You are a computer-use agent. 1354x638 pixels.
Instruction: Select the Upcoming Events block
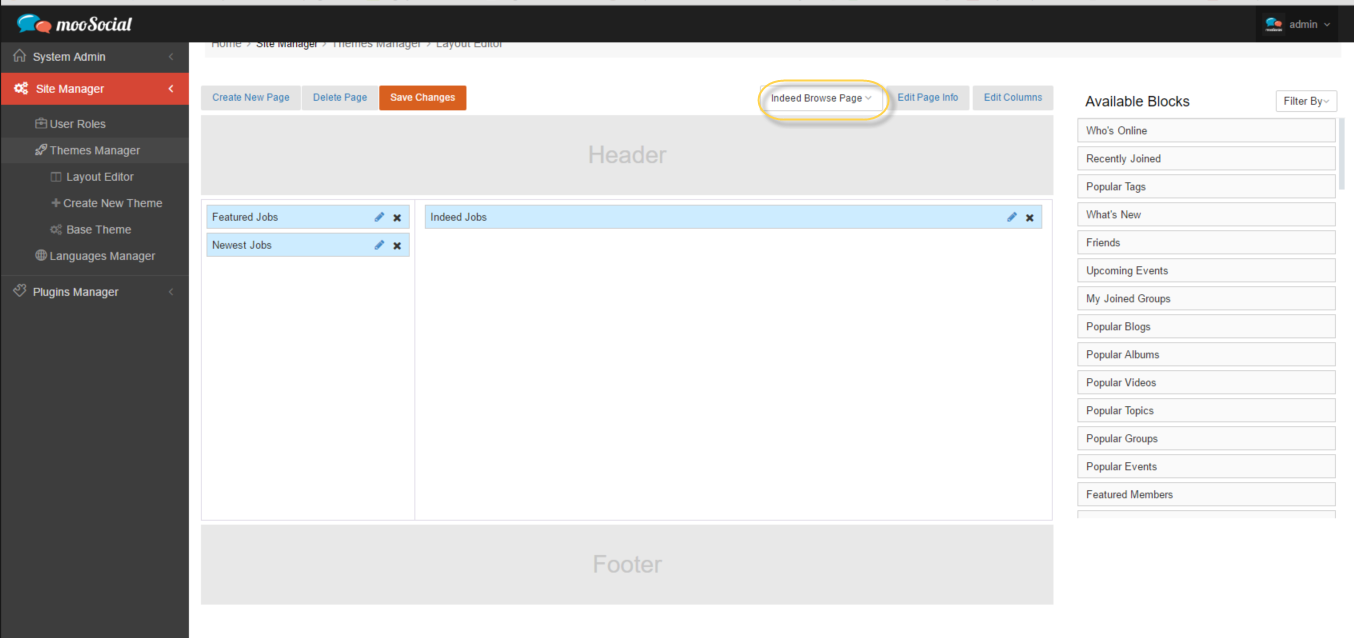pyautogui.click(x=1206, y=271)
